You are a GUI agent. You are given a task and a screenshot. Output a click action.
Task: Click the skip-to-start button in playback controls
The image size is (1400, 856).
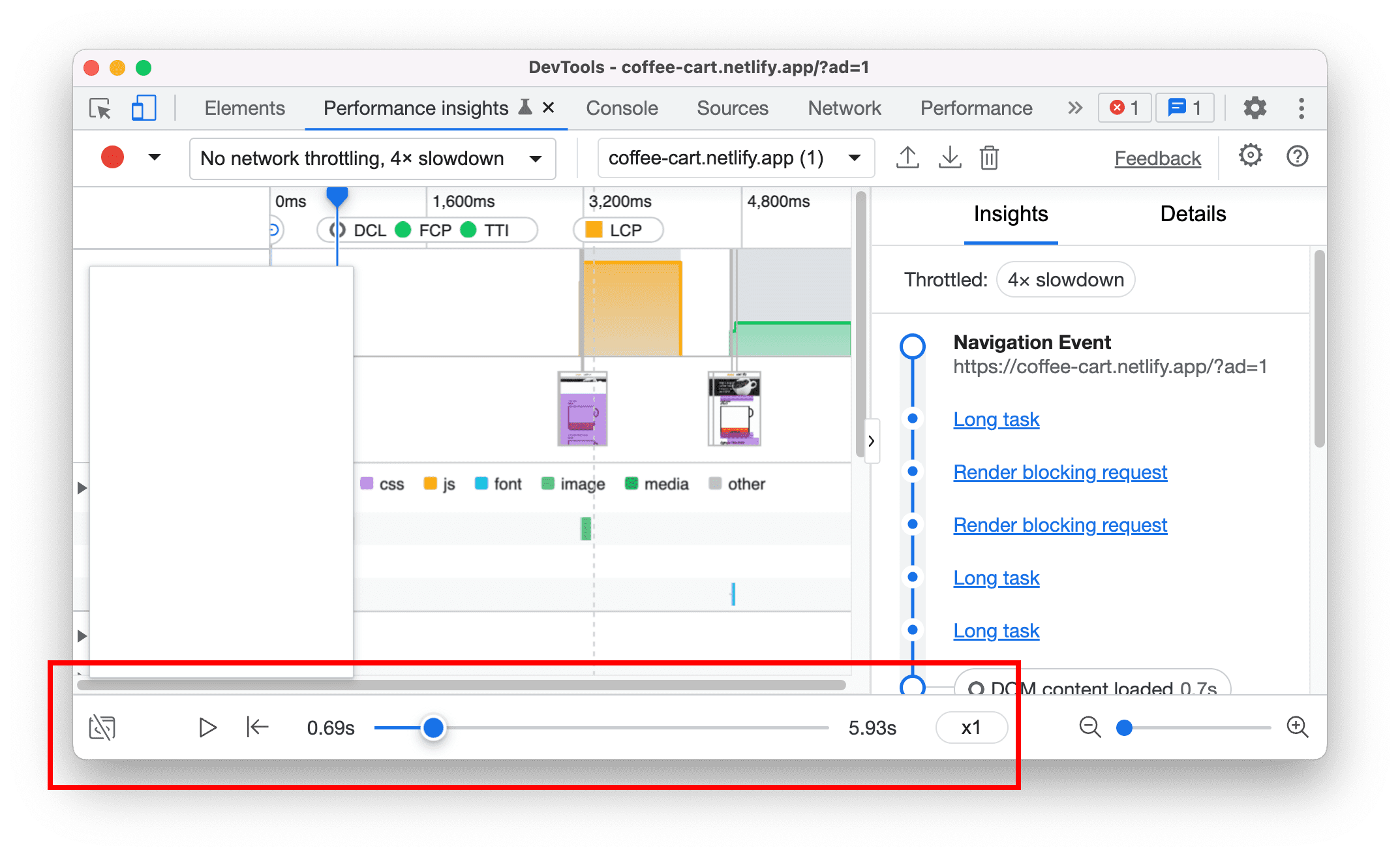257,727
